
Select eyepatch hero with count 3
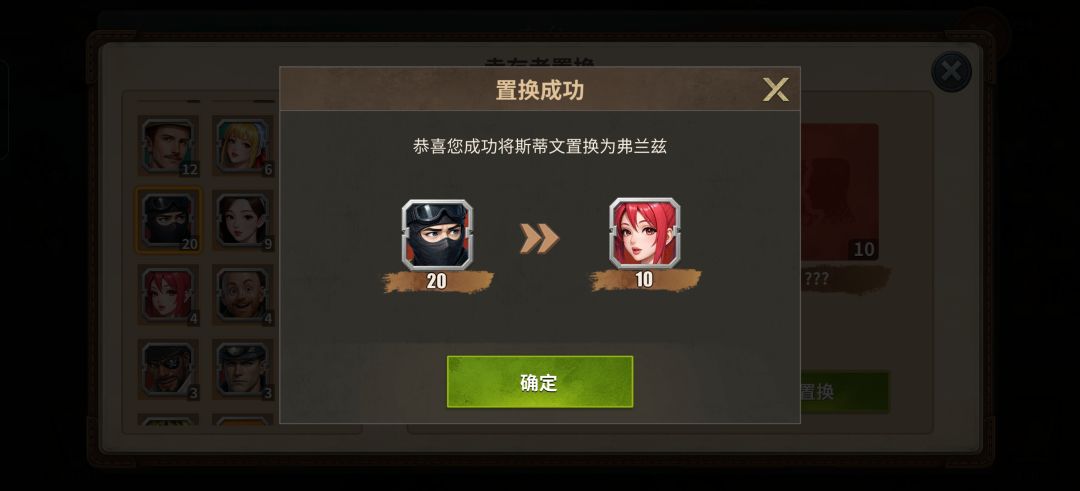[168, 369]
